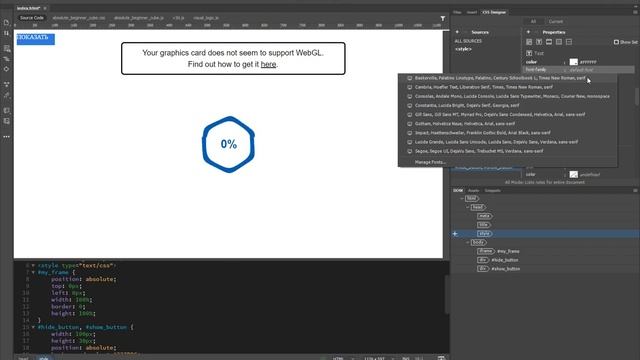The width and height of the screenshot is (640, 360).
Task: Click the blue ПОКАЗАТЬ button in Live view
Action: tap(36, 39)
